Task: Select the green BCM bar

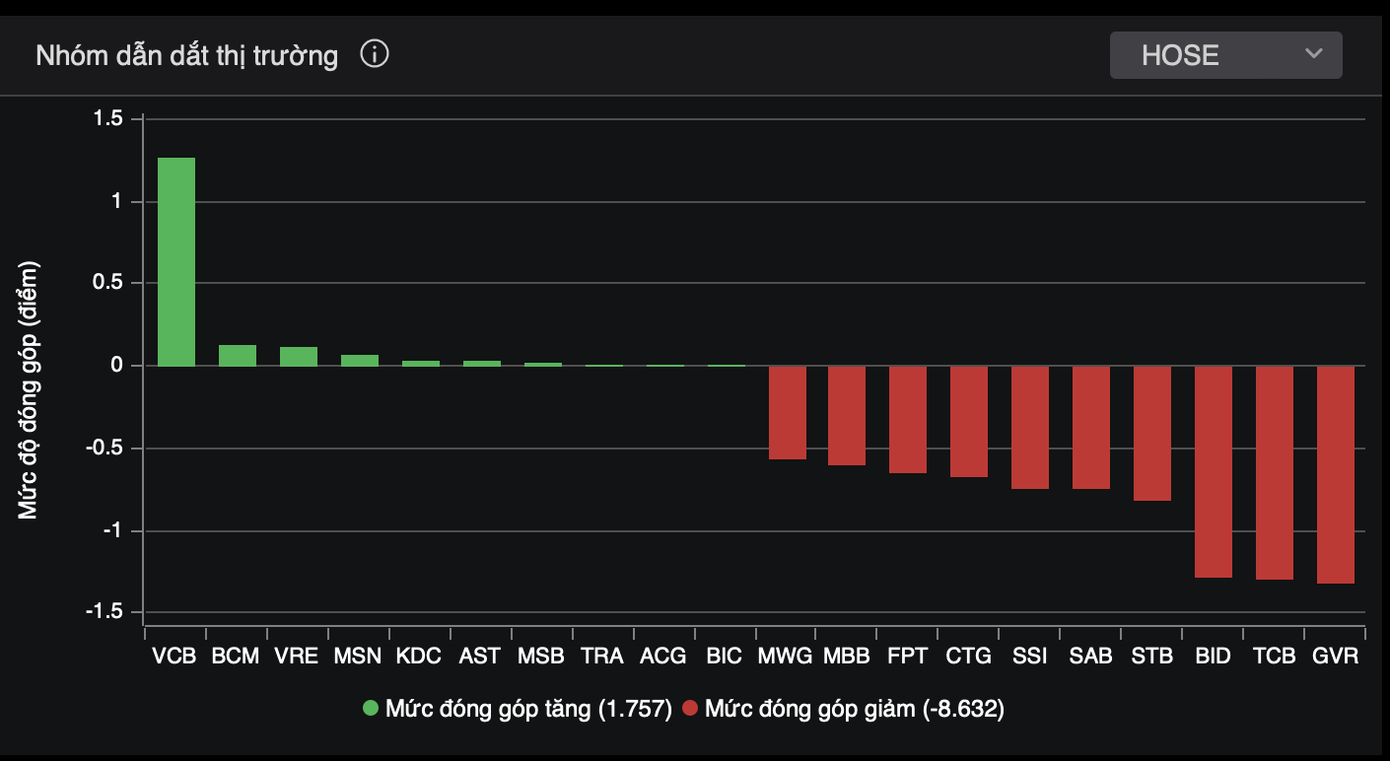Action: [x=237, y=355]
